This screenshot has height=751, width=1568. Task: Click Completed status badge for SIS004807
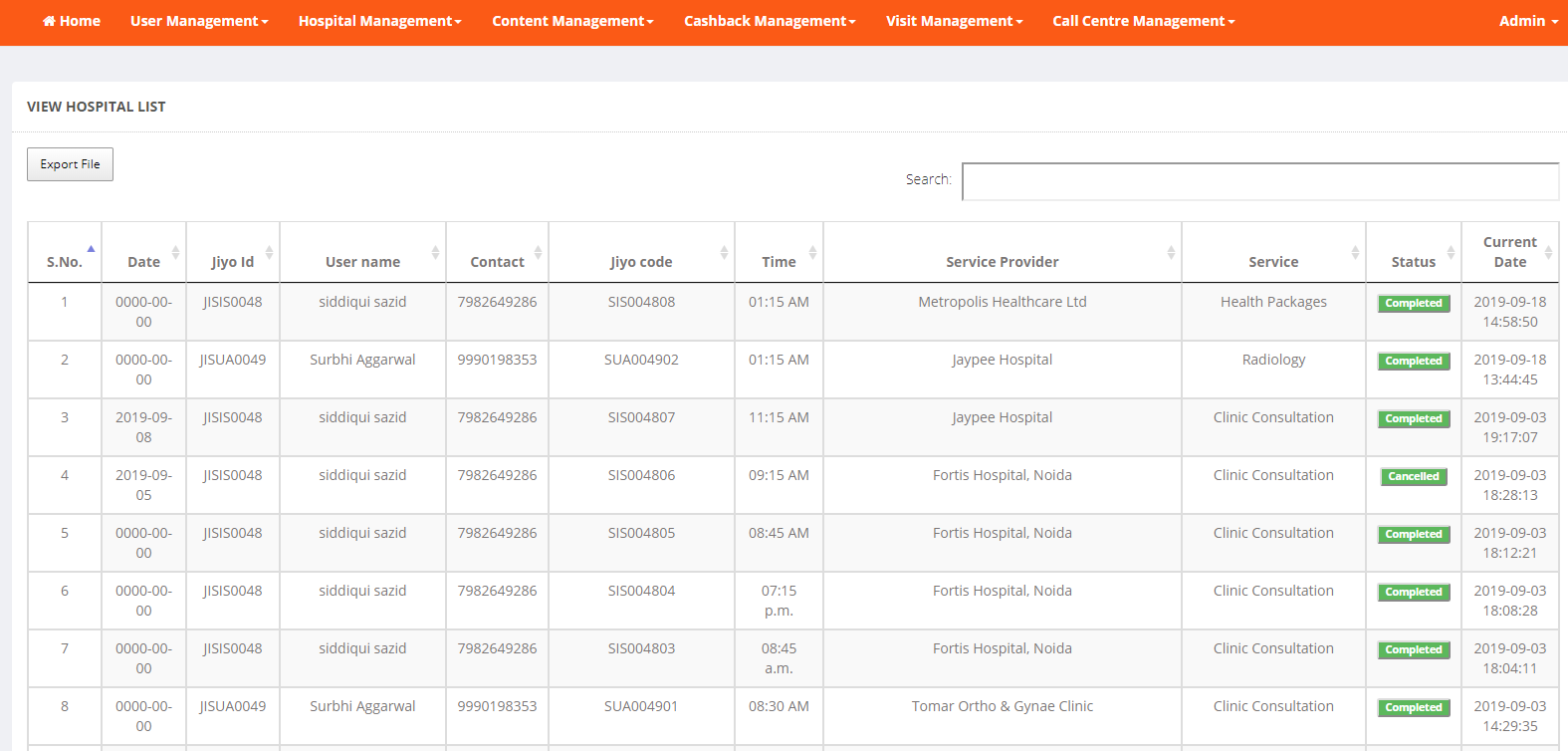1414,419
